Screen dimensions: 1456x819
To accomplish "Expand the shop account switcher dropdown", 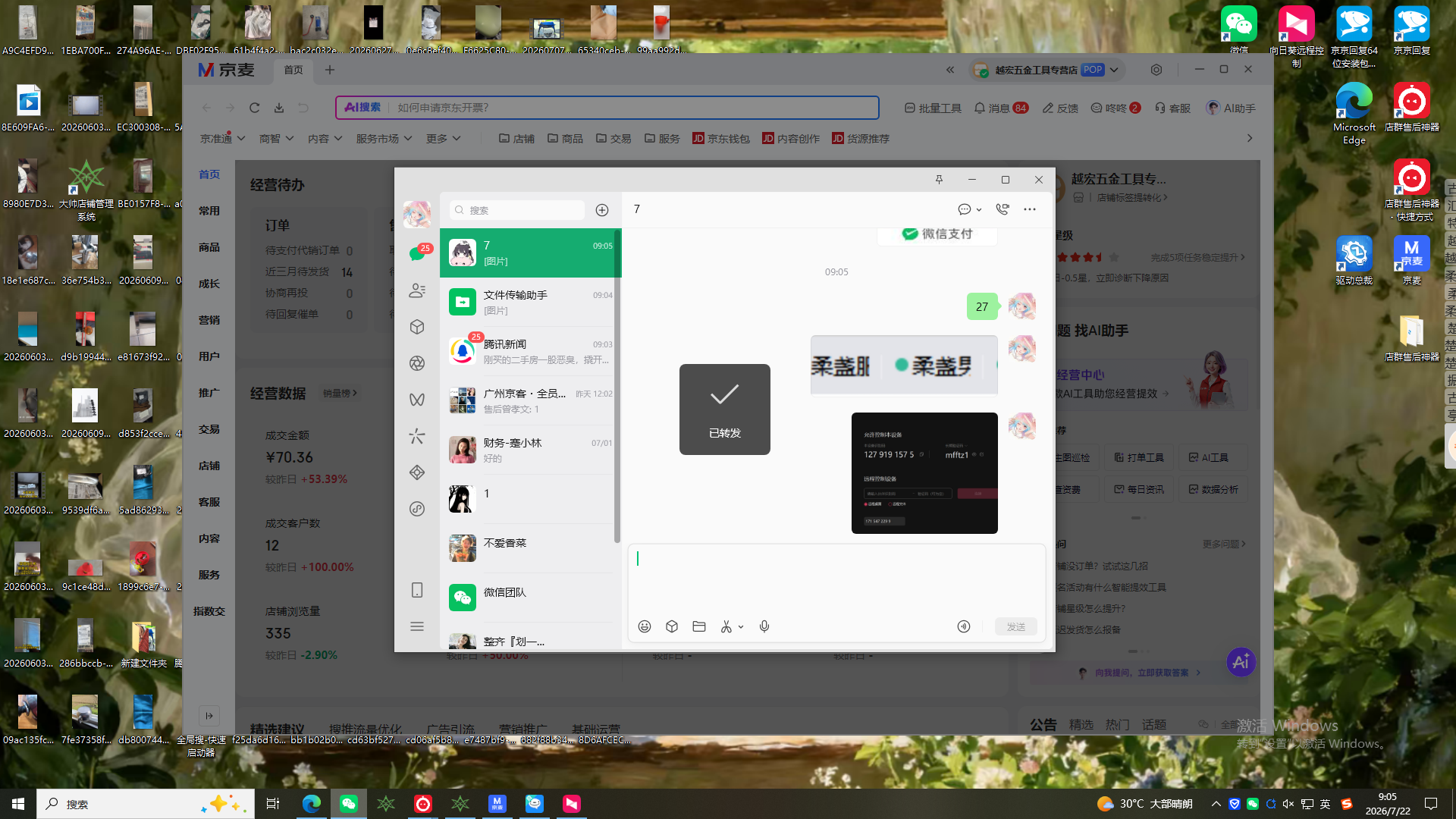I will pos(1114,70).
